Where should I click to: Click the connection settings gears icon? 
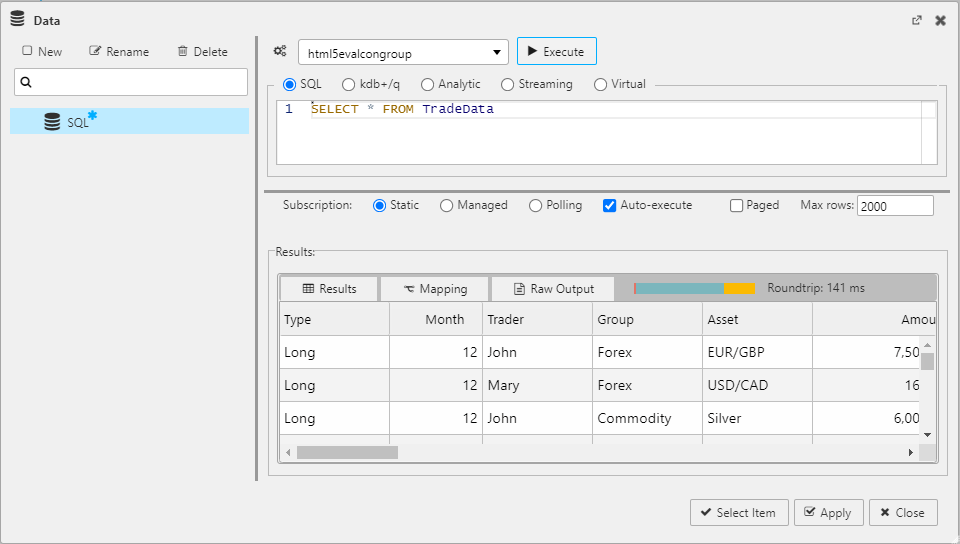pyautogui.click(x=280, y=51)
